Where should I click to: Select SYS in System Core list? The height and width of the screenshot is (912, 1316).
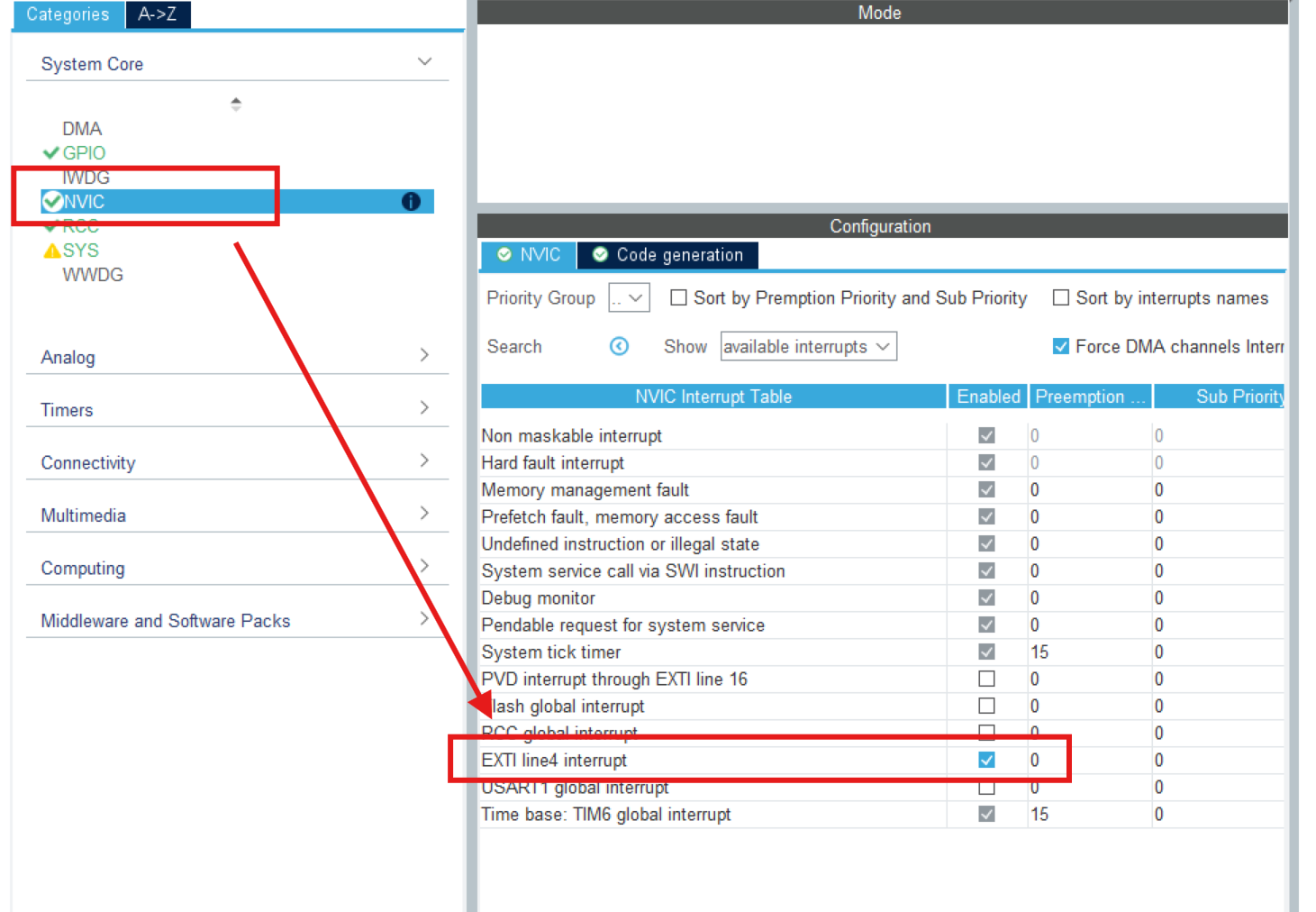(80, 251)
